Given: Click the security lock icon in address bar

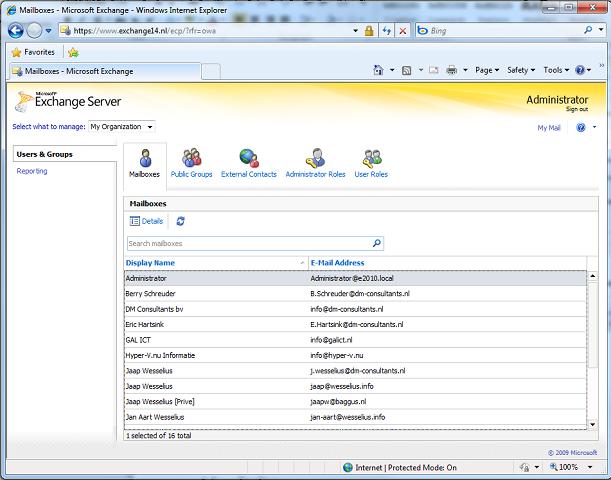Looking at the screenshot, I should click(369, 31).
